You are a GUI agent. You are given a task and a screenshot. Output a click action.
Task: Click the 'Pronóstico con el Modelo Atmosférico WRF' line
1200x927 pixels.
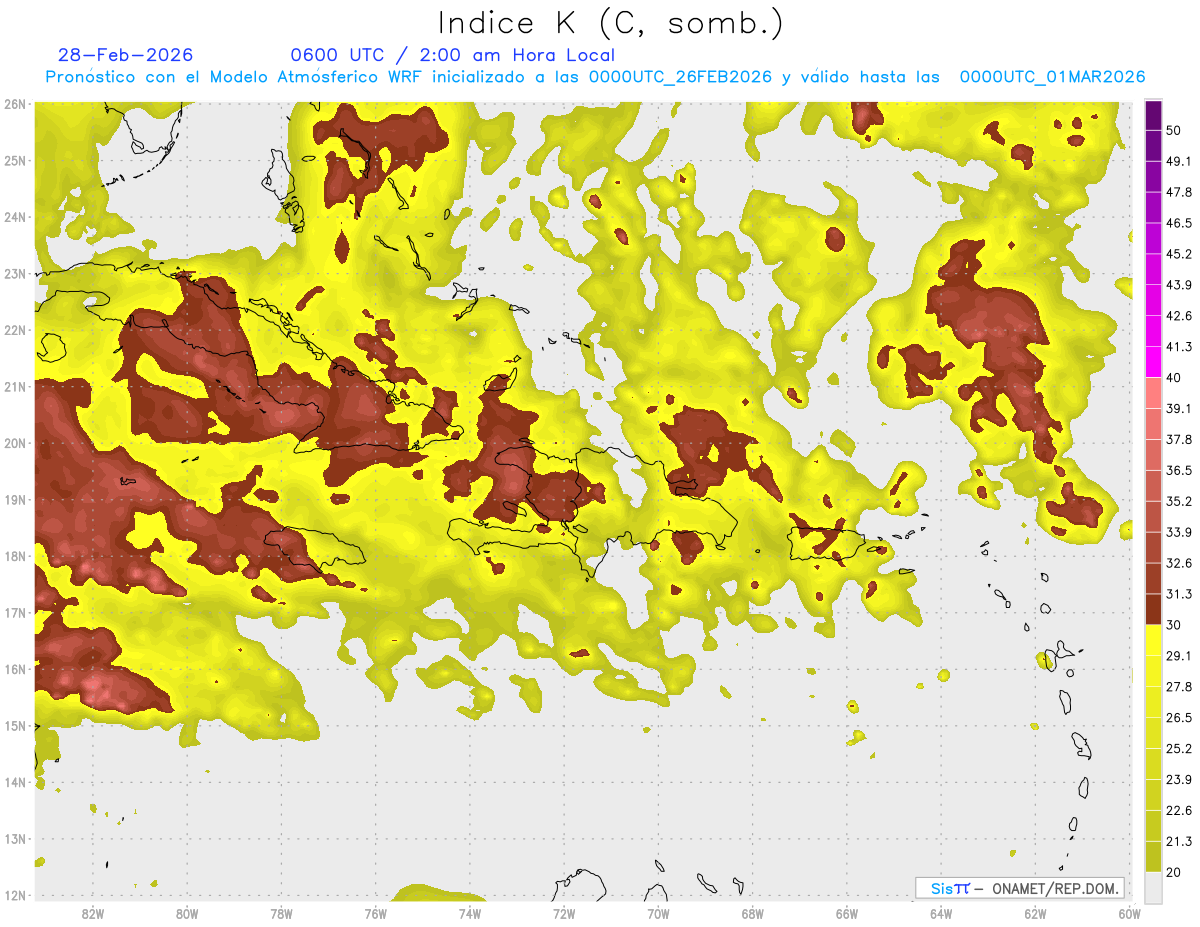595,77
